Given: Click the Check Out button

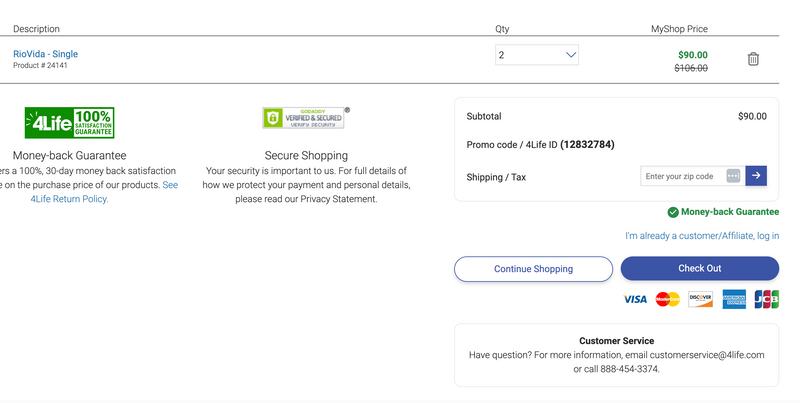Looking at the screenshot, I should [x=699, y=268].
